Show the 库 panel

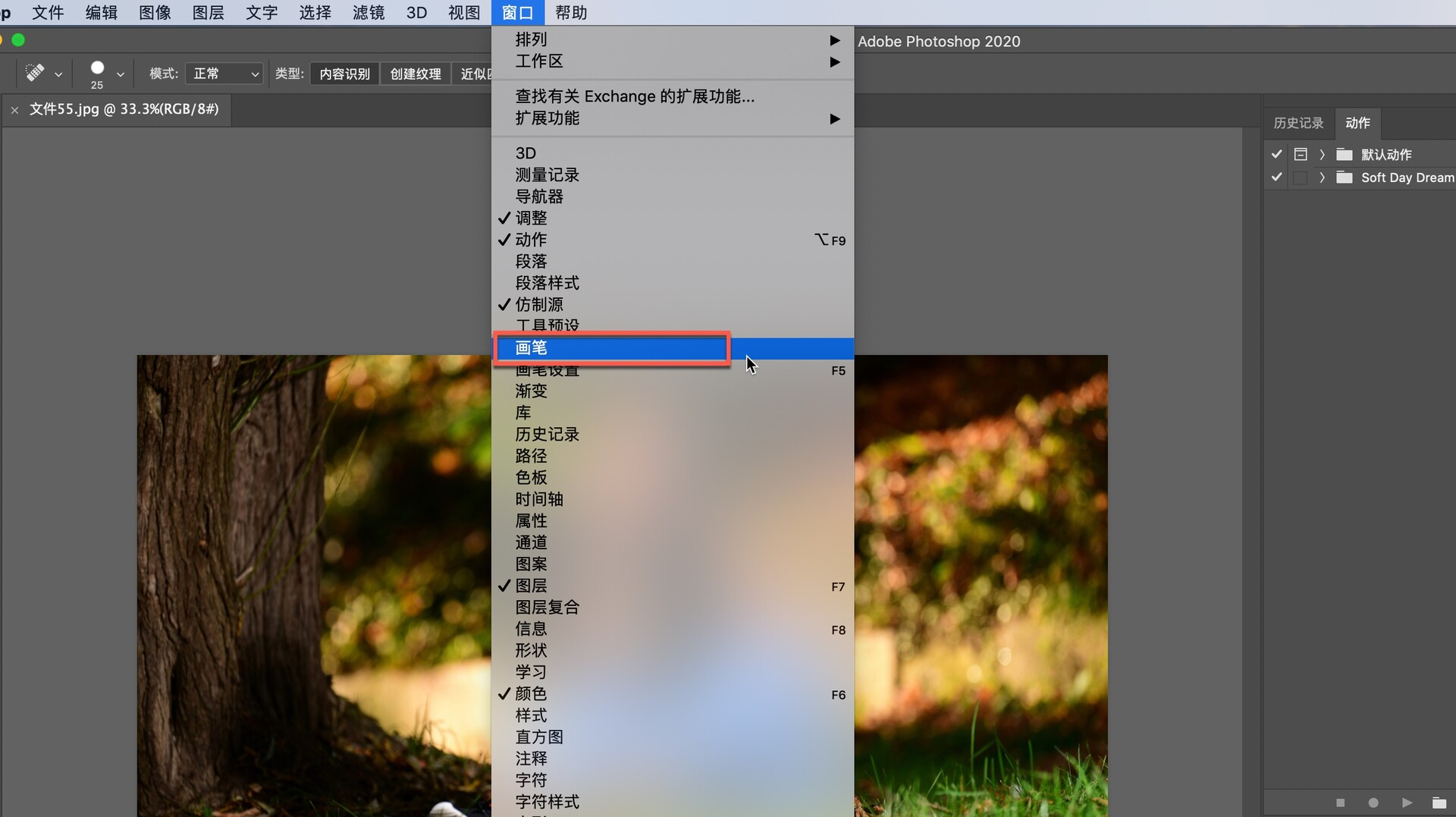673,413
